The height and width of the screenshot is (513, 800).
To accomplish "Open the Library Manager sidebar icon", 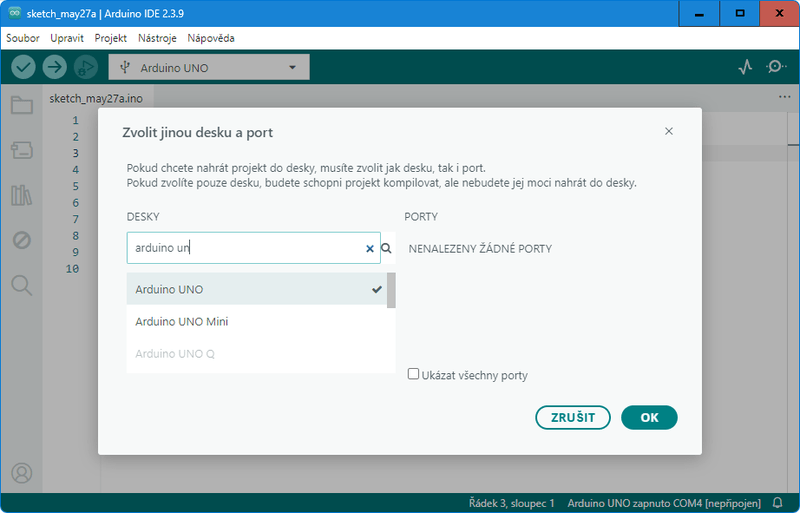I will point(22,195).
